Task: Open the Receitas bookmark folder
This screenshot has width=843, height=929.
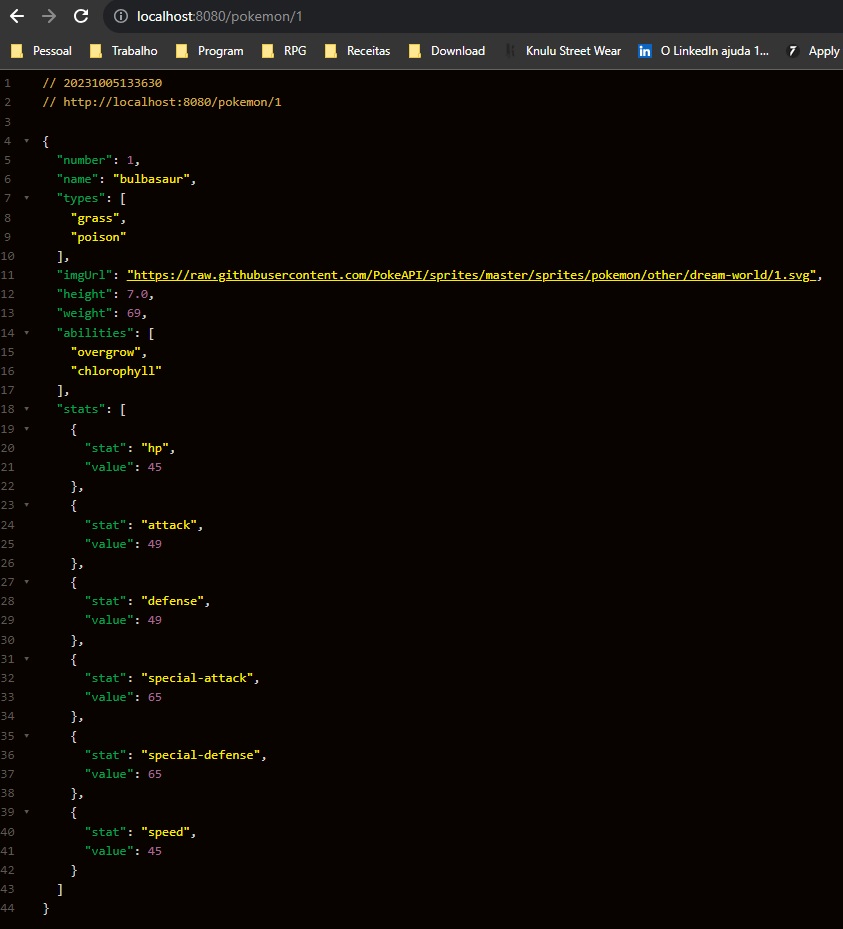Action: [x=358, y=51]
